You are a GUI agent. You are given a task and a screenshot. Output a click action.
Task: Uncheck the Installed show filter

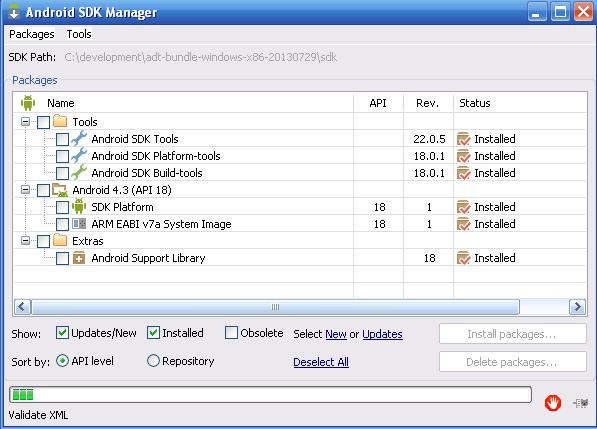pyautogui.click(x=153, y=332)
